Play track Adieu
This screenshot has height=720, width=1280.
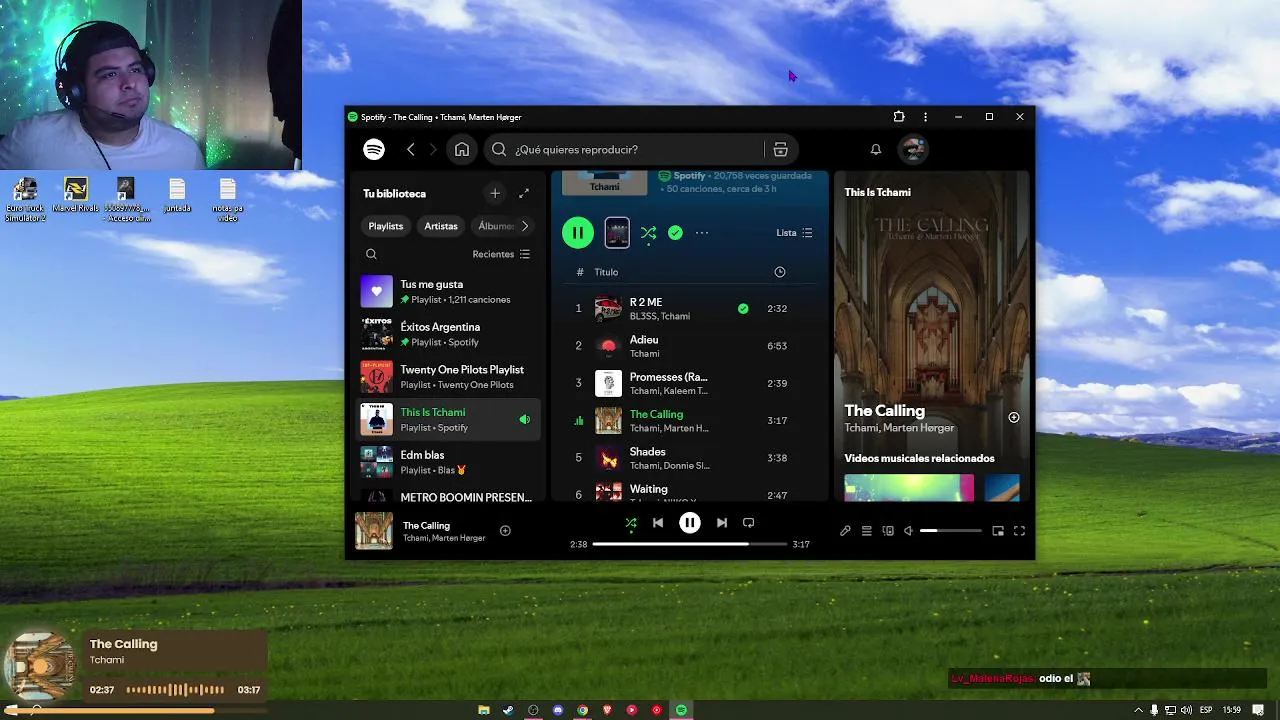(x=690, y=346)
